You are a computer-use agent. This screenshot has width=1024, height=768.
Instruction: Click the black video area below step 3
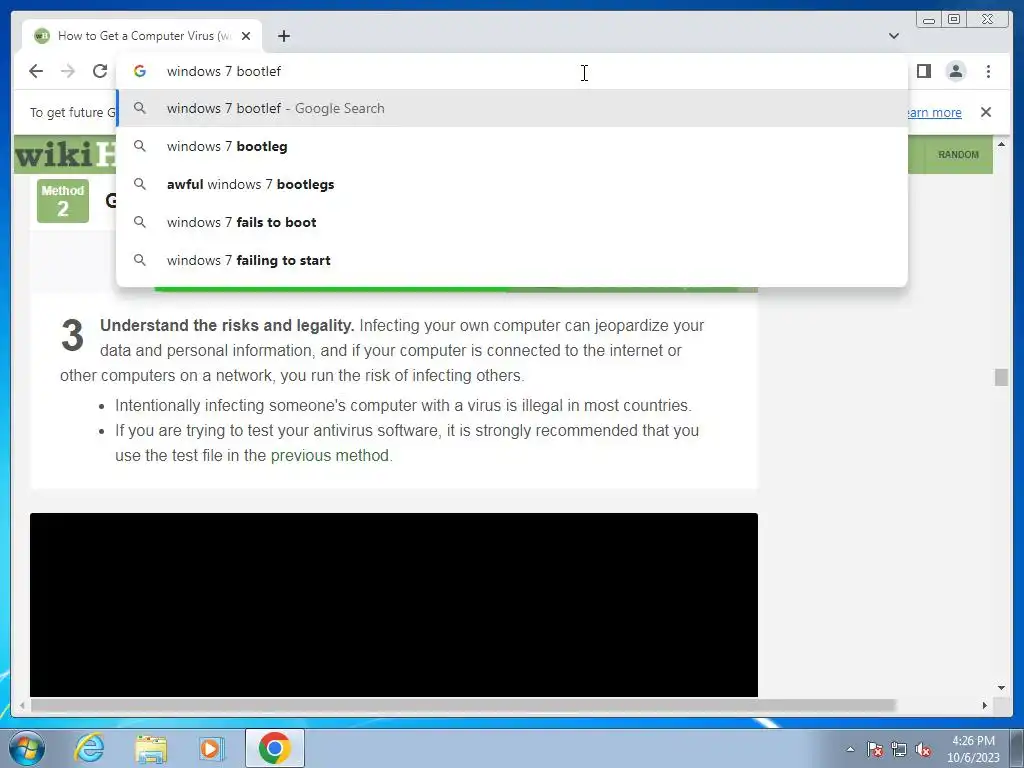(x=394, y=605)
